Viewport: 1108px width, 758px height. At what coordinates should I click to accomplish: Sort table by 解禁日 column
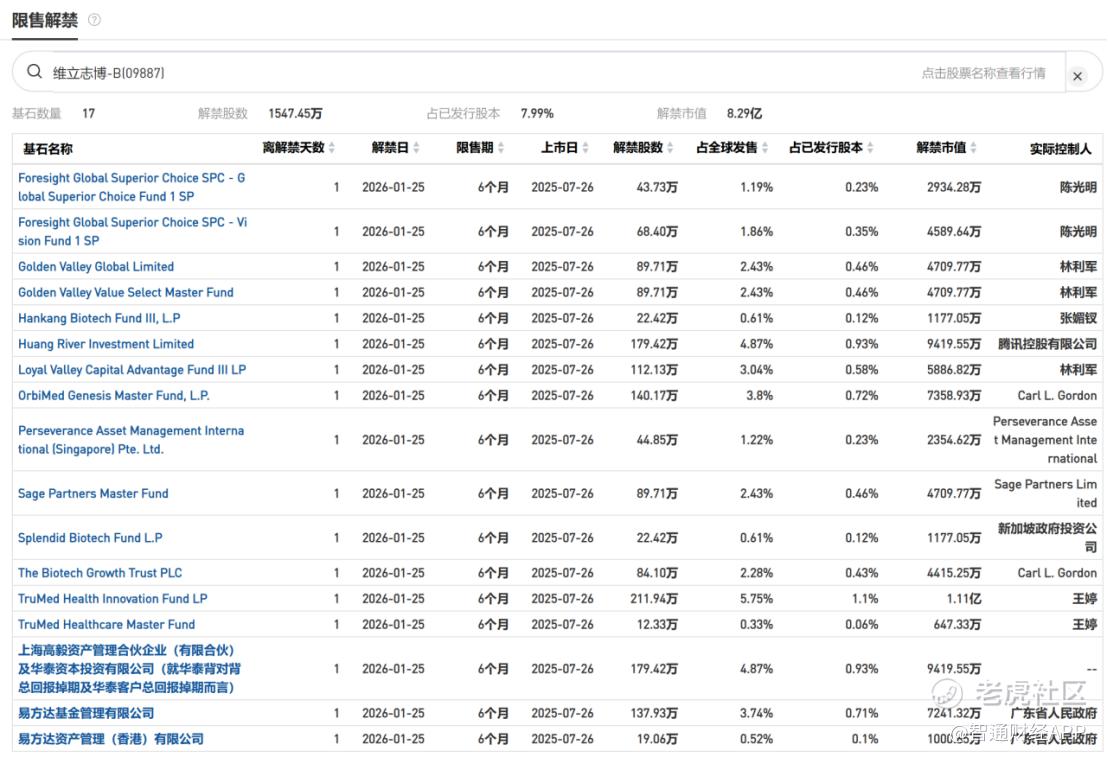pos(395,148)
